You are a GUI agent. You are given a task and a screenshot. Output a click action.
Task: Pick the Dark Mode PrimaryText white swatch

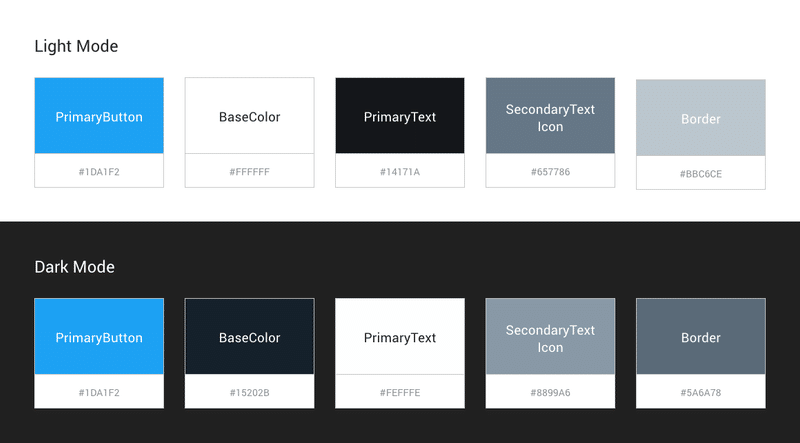click(x=400, y=336)
